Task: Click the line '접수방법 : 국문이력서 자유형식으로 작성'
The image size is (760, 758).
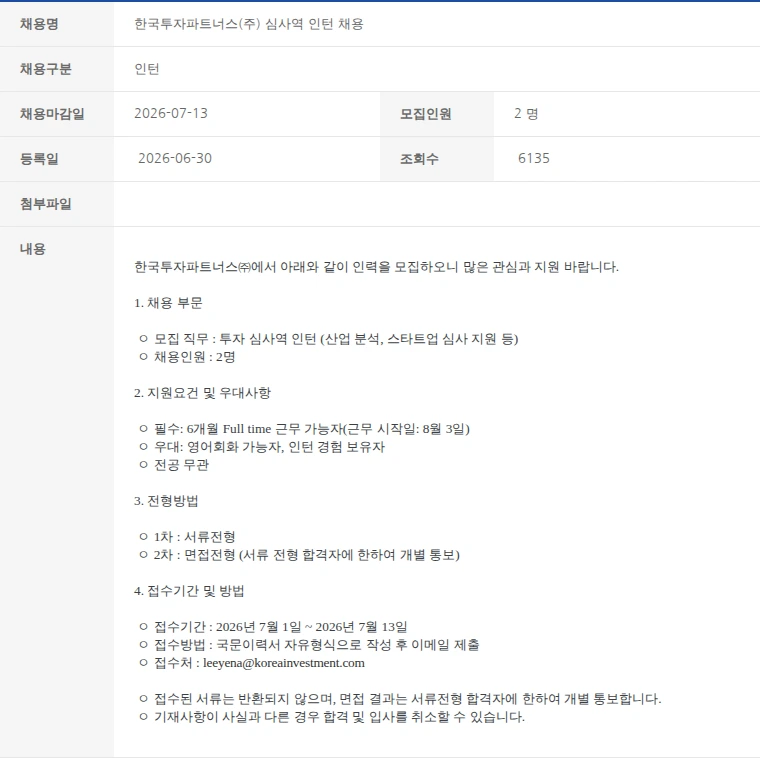Action: (x=317, y=645)
